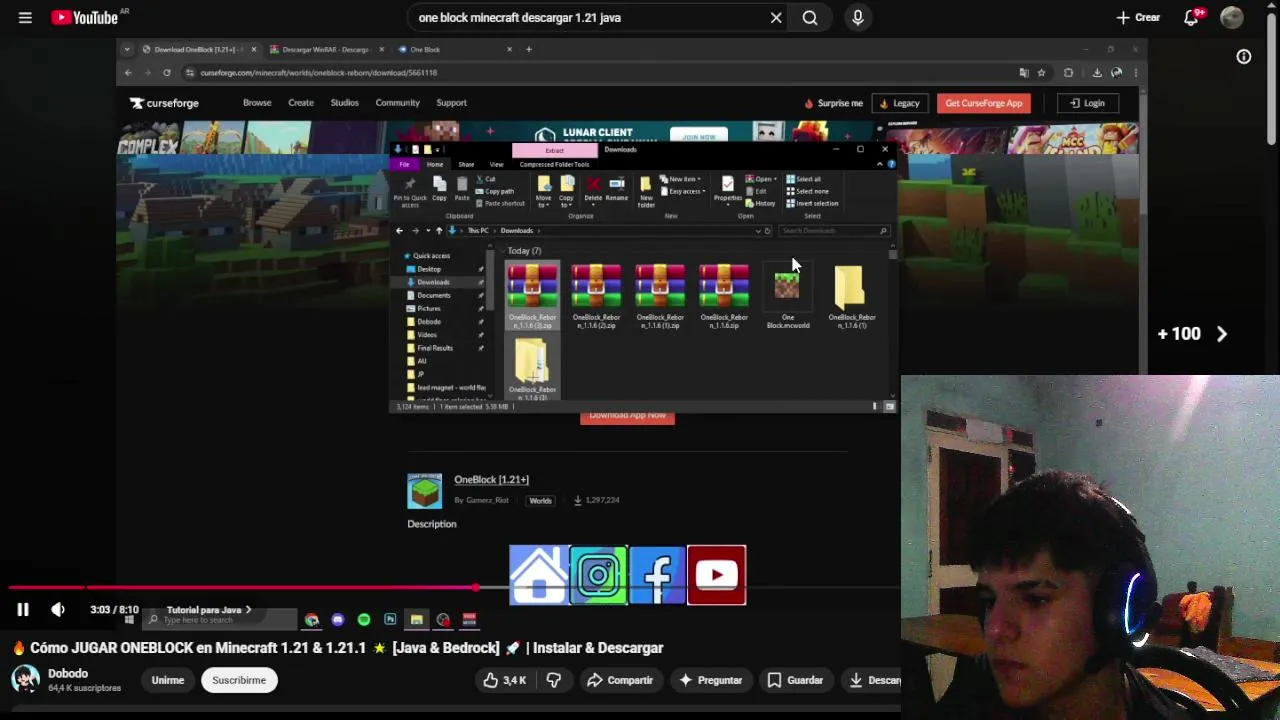Open Compressed Folder Tools tab
The image size is (1280, 720).
tap(554, 164)
